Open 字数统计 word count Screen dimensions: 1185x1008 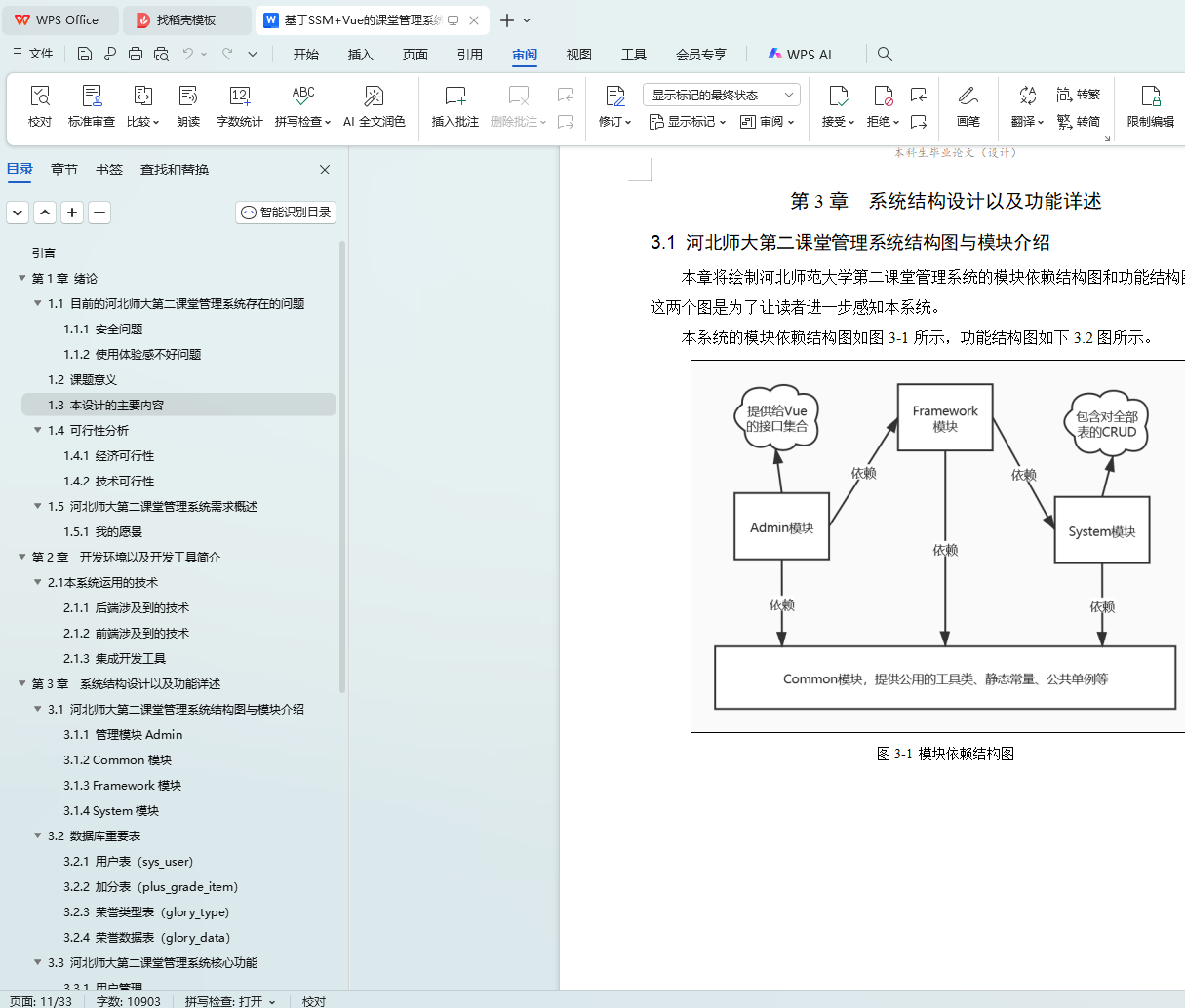[240, 106]
